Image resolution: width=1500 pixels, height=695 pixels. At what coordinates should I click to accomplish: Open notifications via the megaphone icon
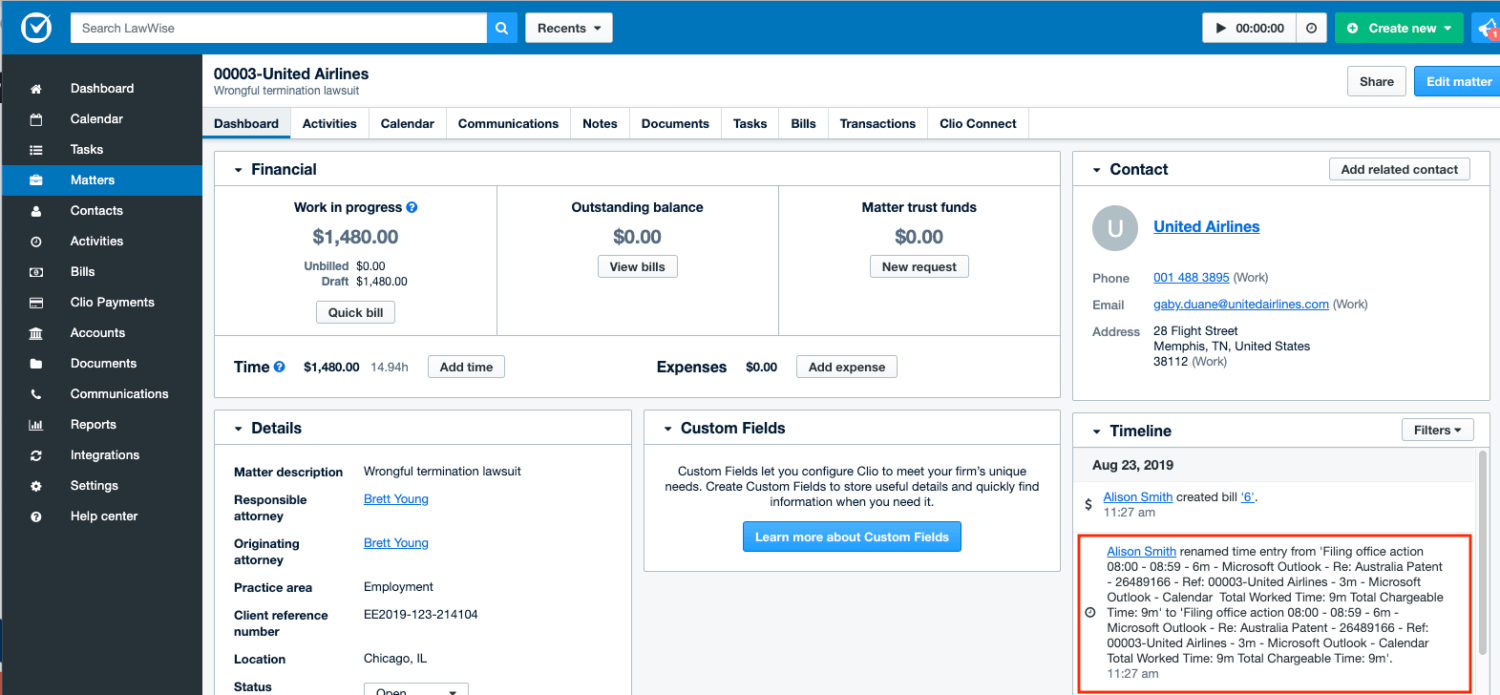[x=1487, y=27]
